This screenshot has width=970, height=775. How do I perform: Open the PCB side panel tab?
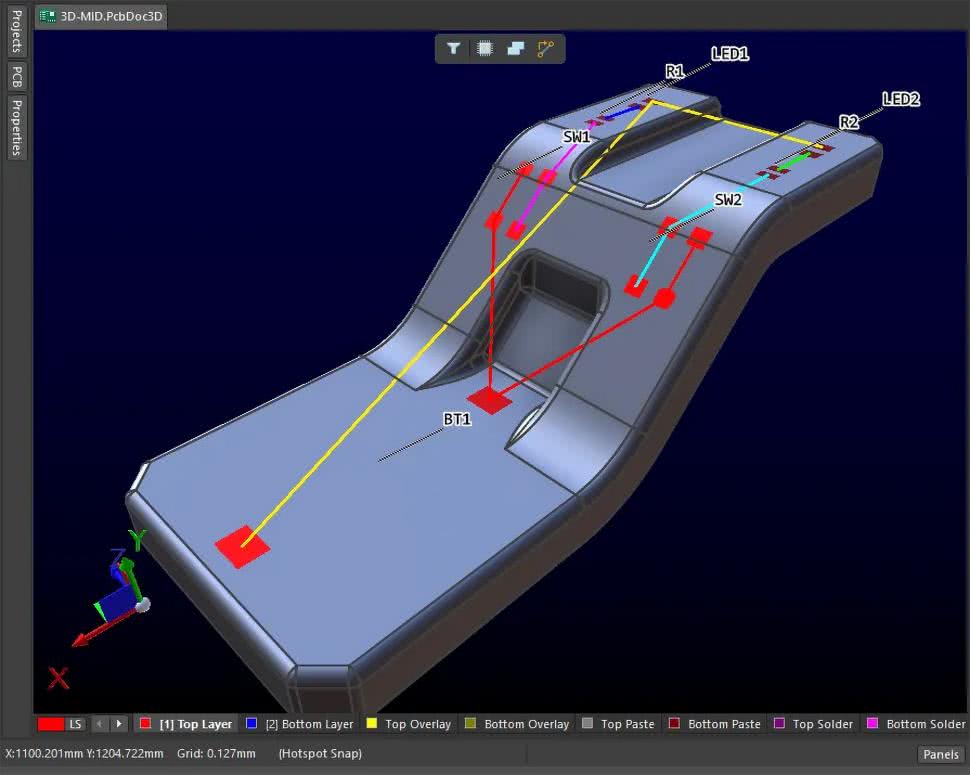coord(16,77)
